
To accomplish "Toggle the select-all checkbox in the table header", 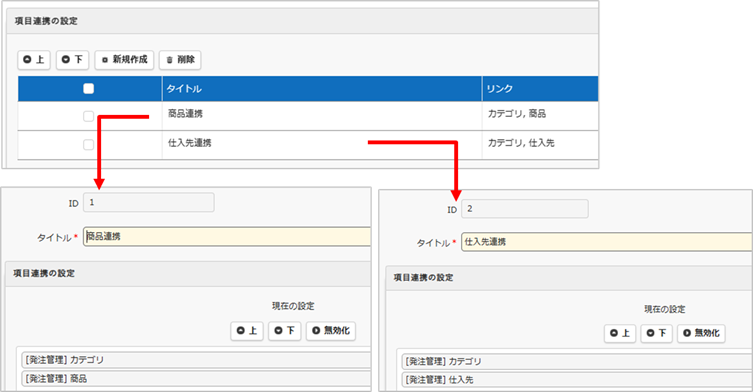I will [88, 88].
